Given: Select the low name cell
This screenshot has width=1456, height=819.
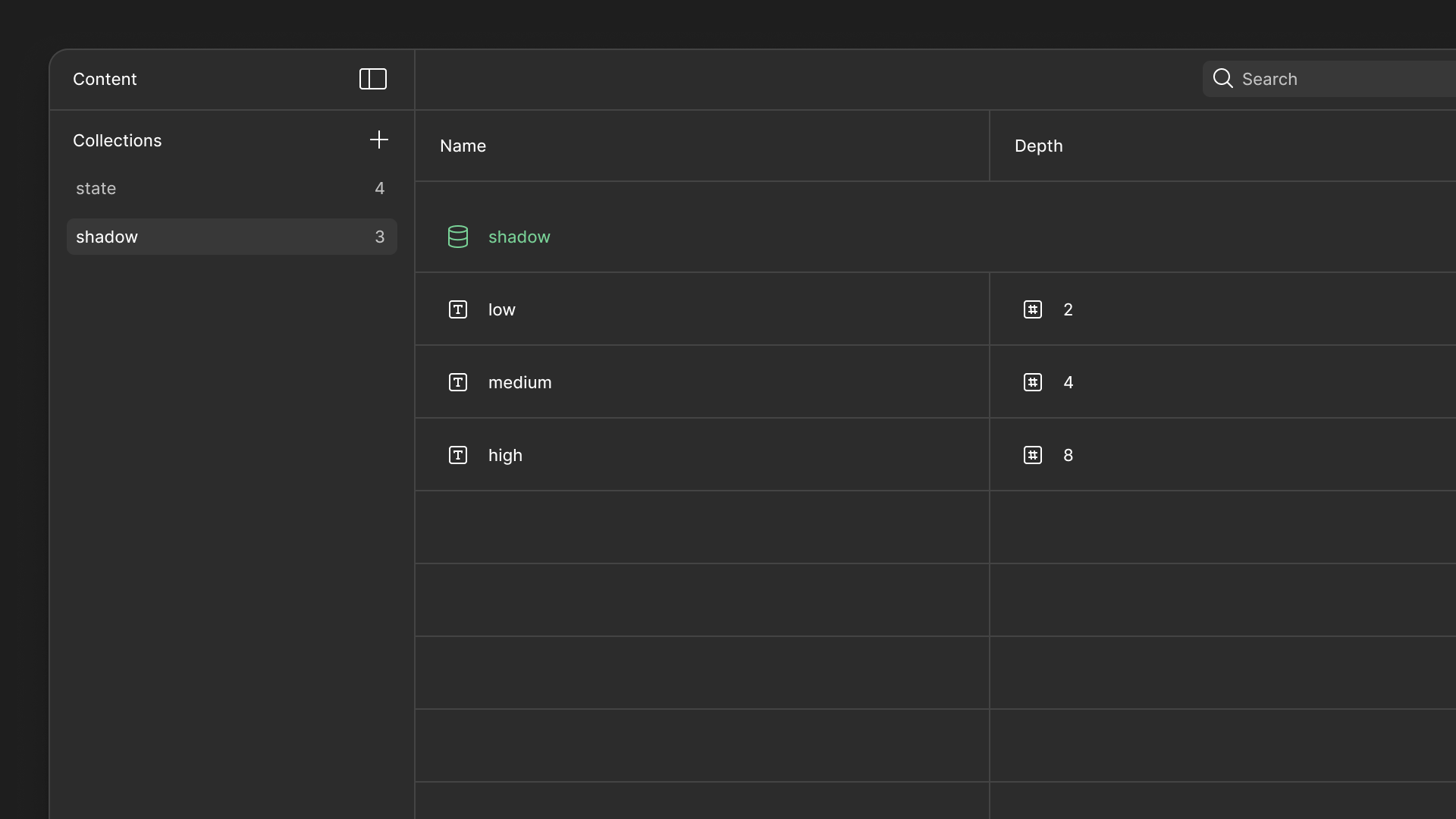Looking at the screenshot, I should pos(702,309).
